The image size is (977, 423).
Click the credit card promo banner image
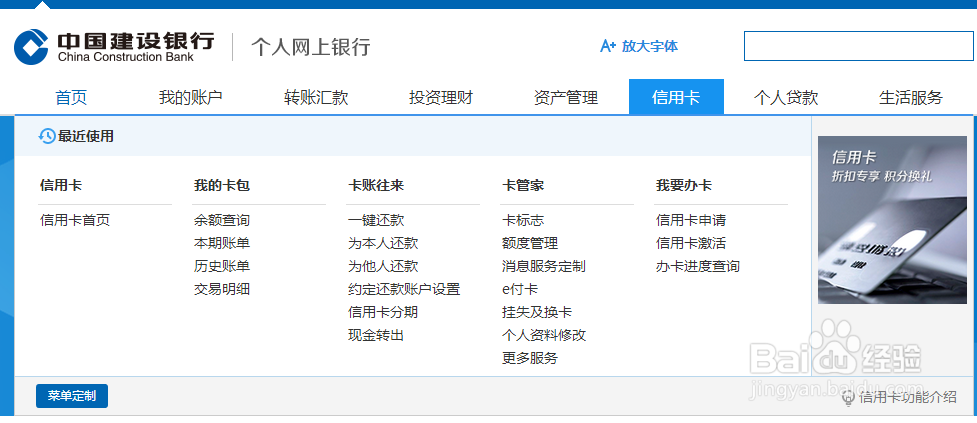(892, 220)
